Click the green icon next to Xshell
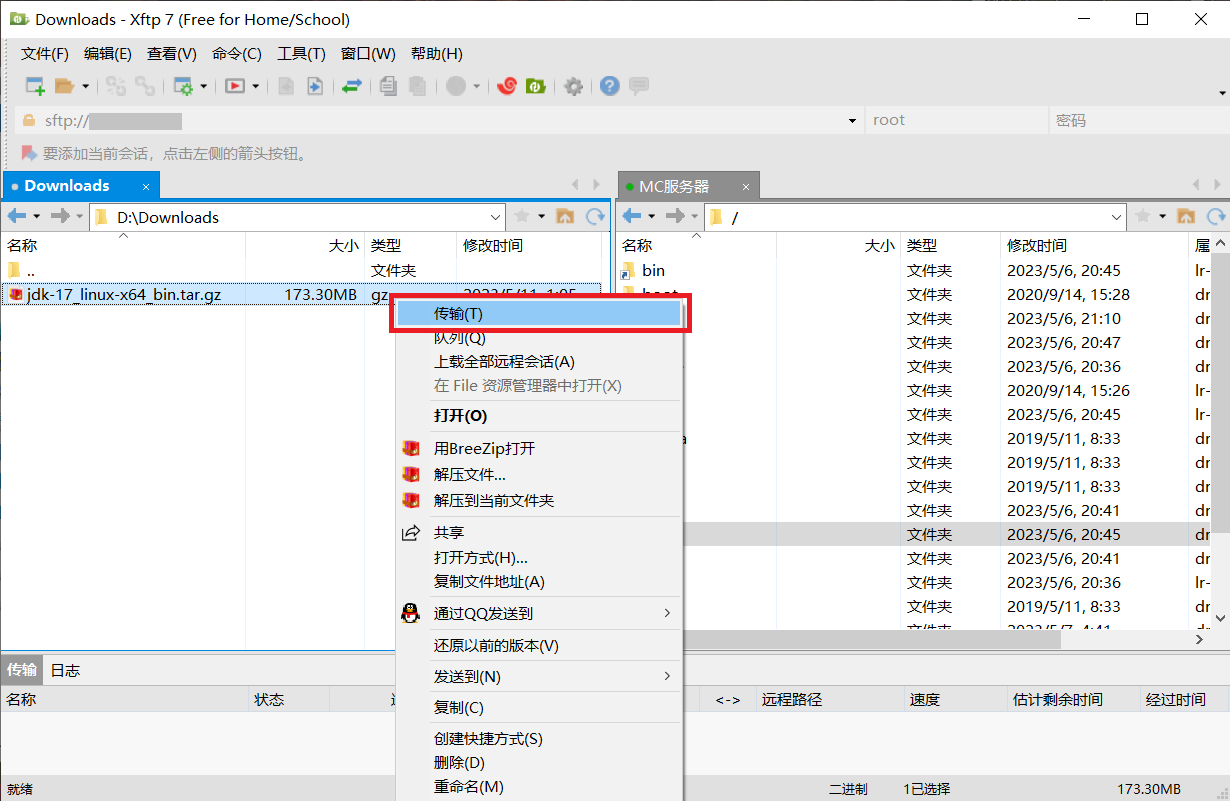 tap(536, 87)
